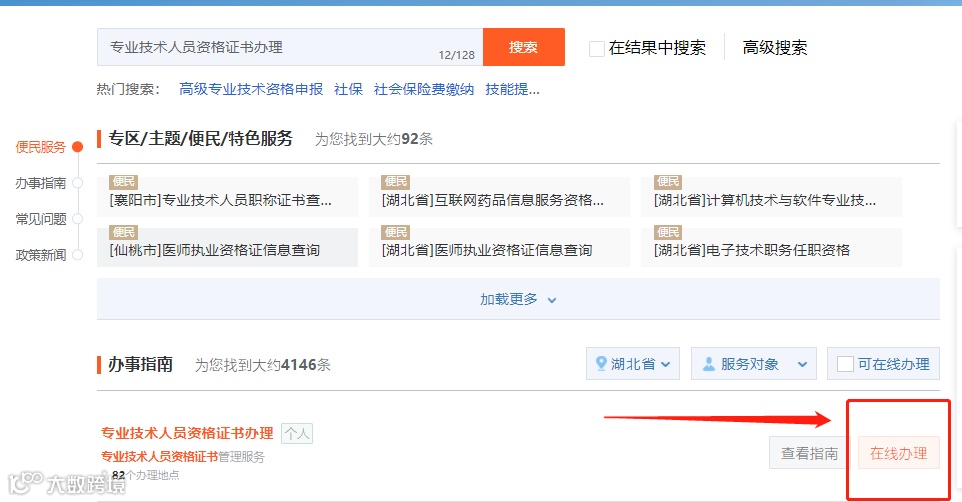Open [湖北省]计算机技术与软件专业技... card

click(x=771, y=196)
